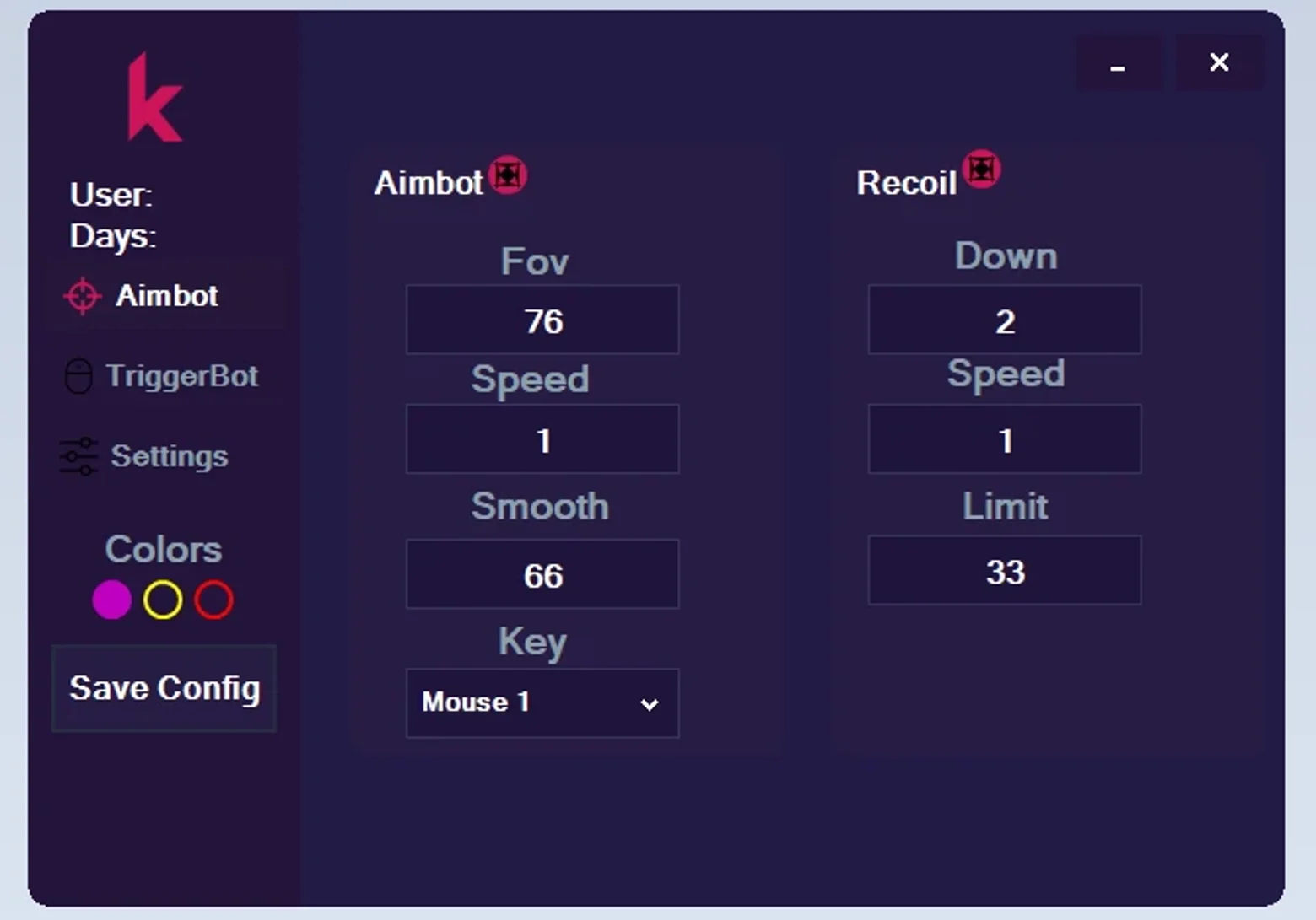The image size is (1316, 920).
Task: Expand the Key dropdown showing Mouse 1
Action: pos(542,703)
